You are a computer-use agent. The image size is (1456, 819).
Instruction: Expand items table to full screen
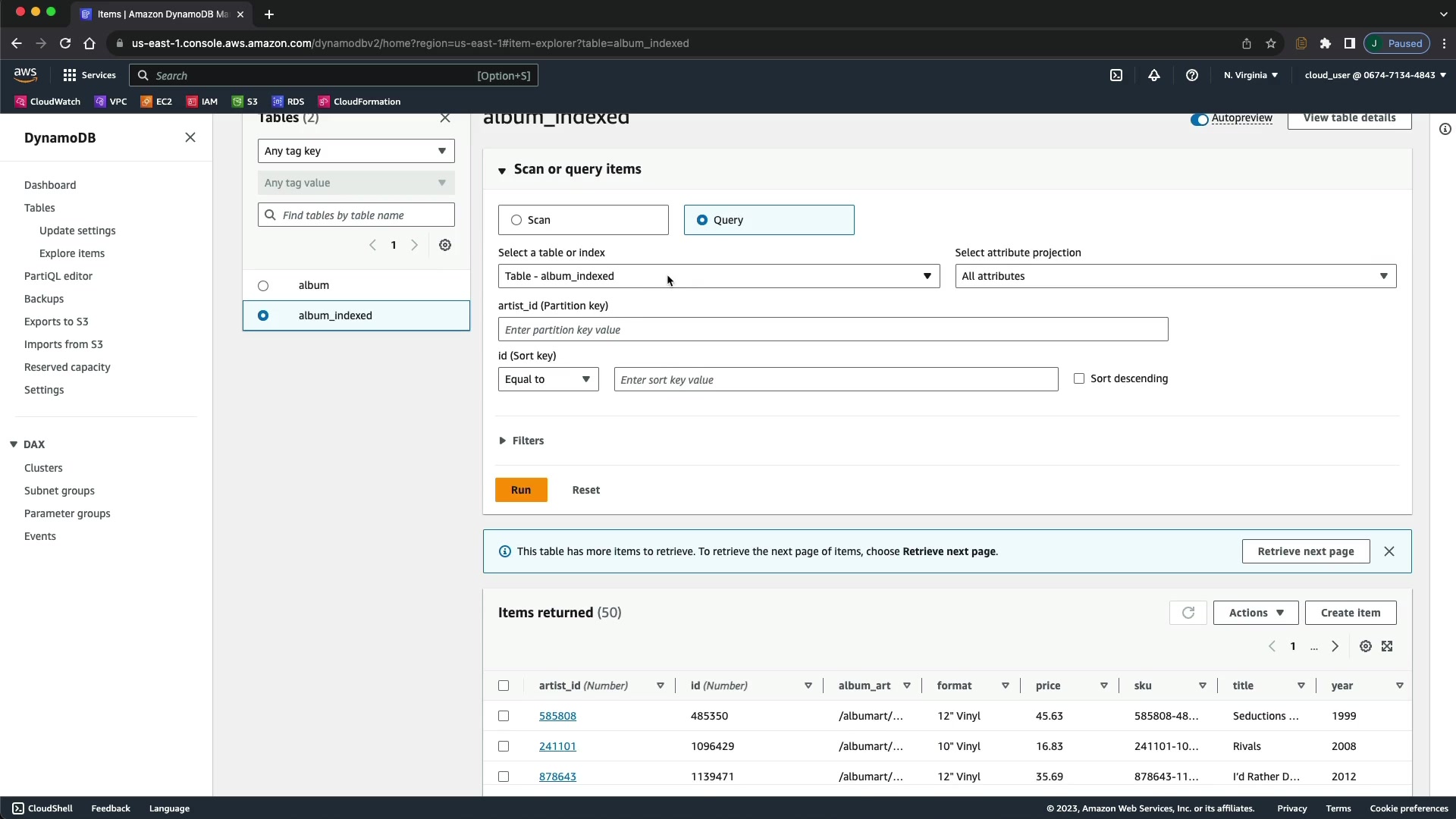(1387, 646)
